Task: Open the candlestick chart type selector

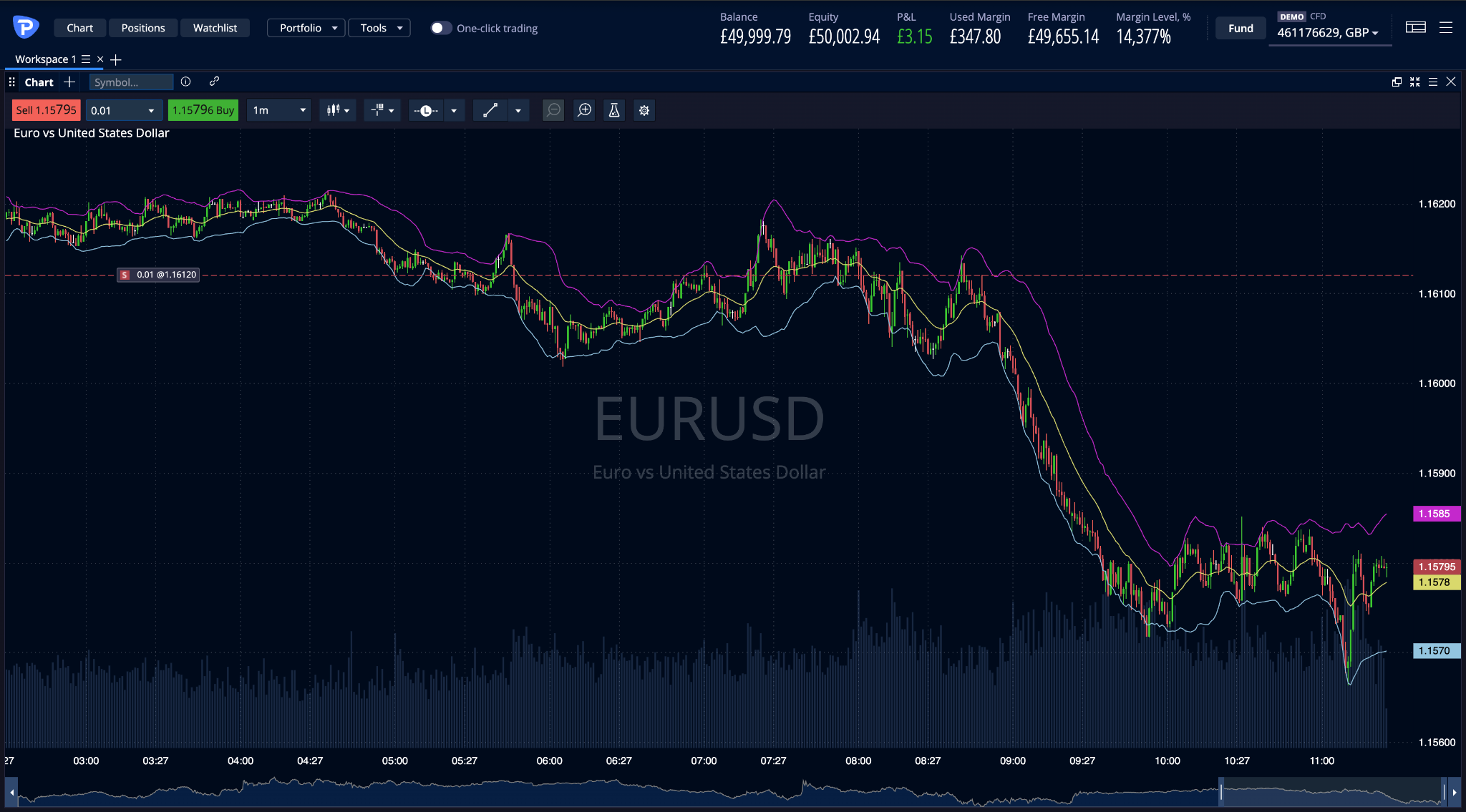Action: tap(338, 110)
